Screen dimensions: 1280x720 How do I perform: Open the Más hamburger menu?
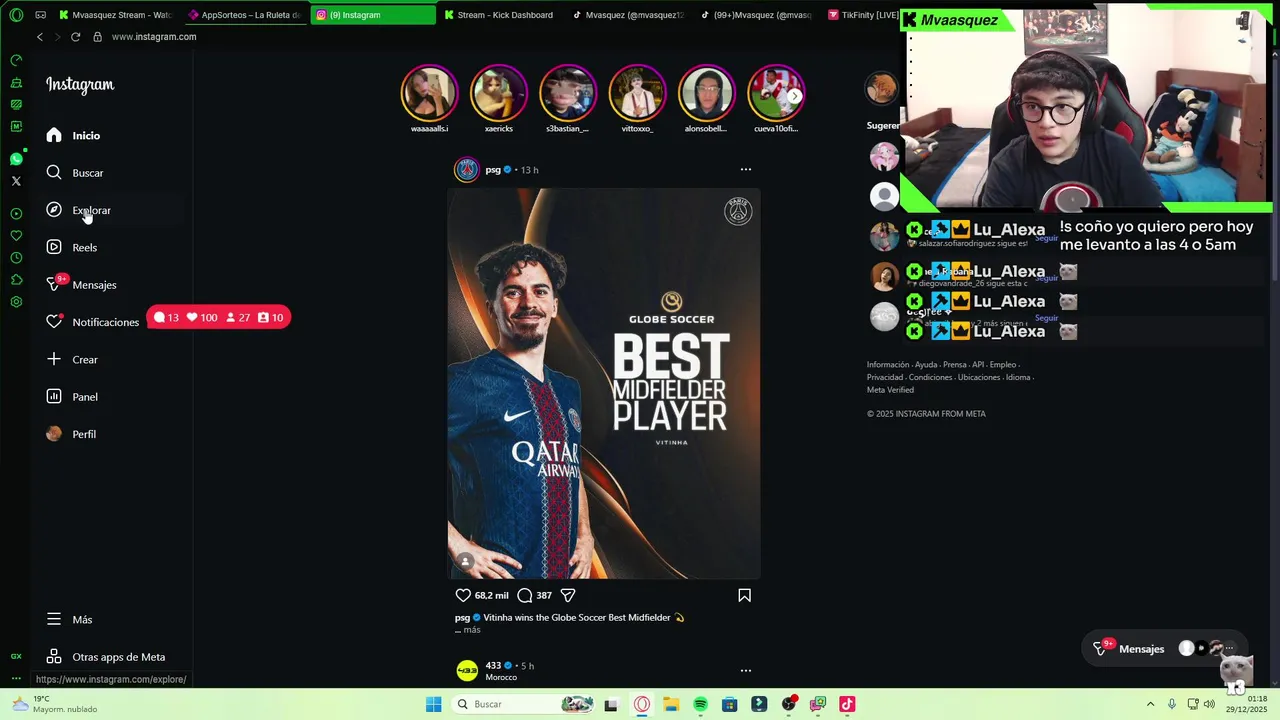click(69, 619)
